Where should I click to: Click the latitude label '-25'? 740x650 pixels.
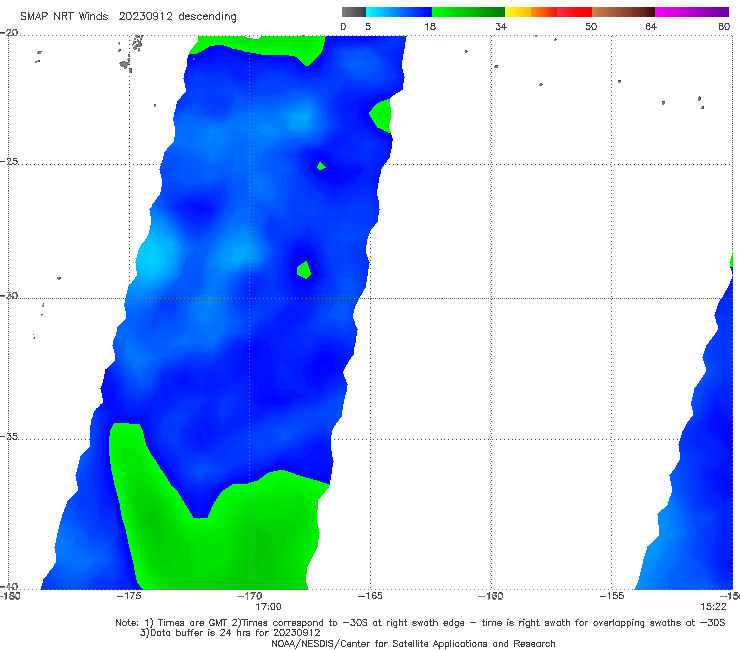[x=9, y=161]
